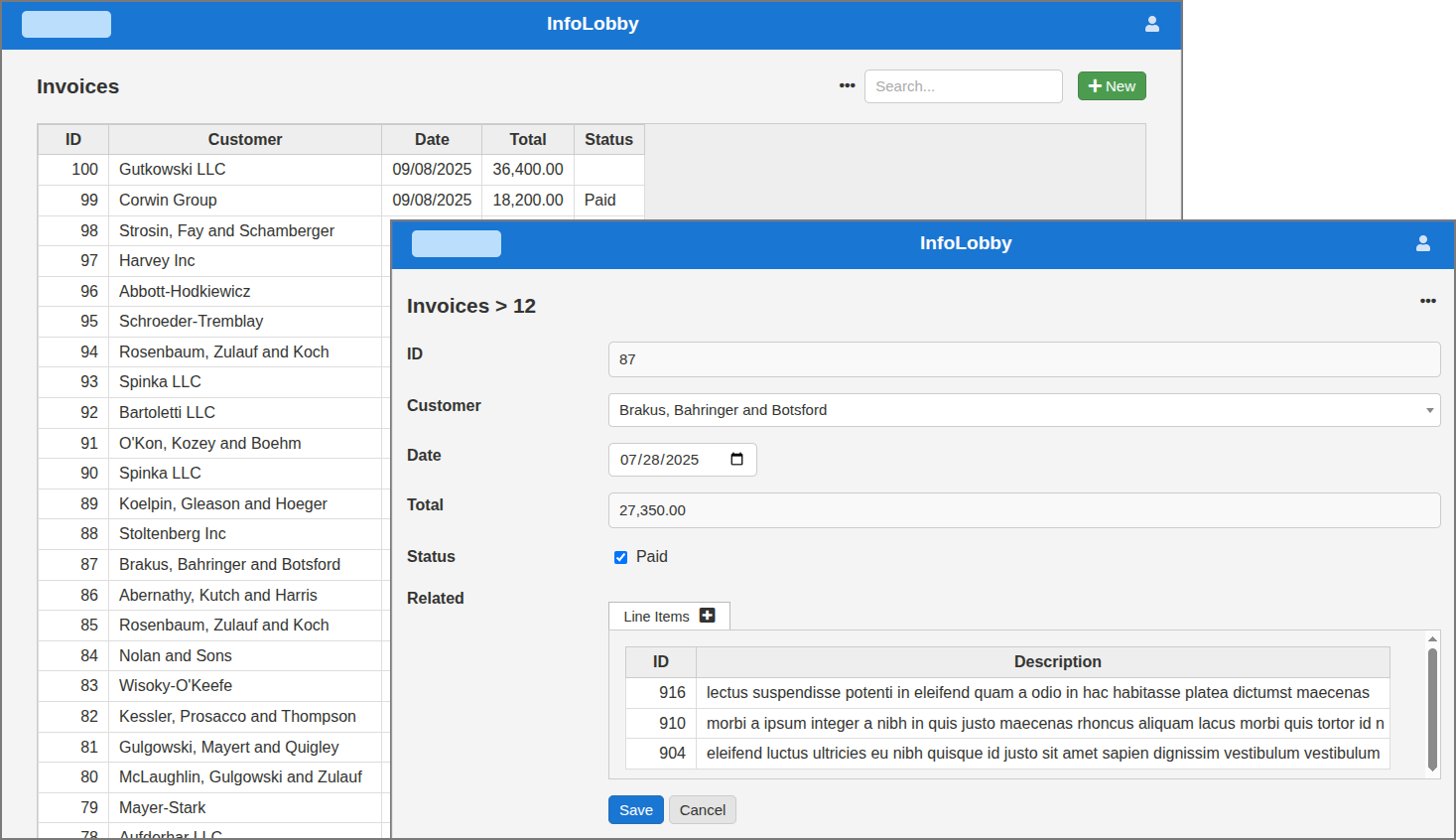The height and width of the screenshot is (840, 1456).
Task: Cancel editing invoice 87
Action: tap(702, 809)
